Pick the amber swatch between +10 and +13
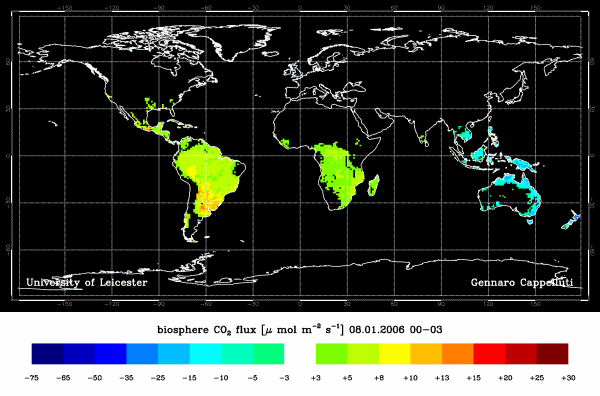The width and height of the screenshot is (600, 396). coord(426,354)
